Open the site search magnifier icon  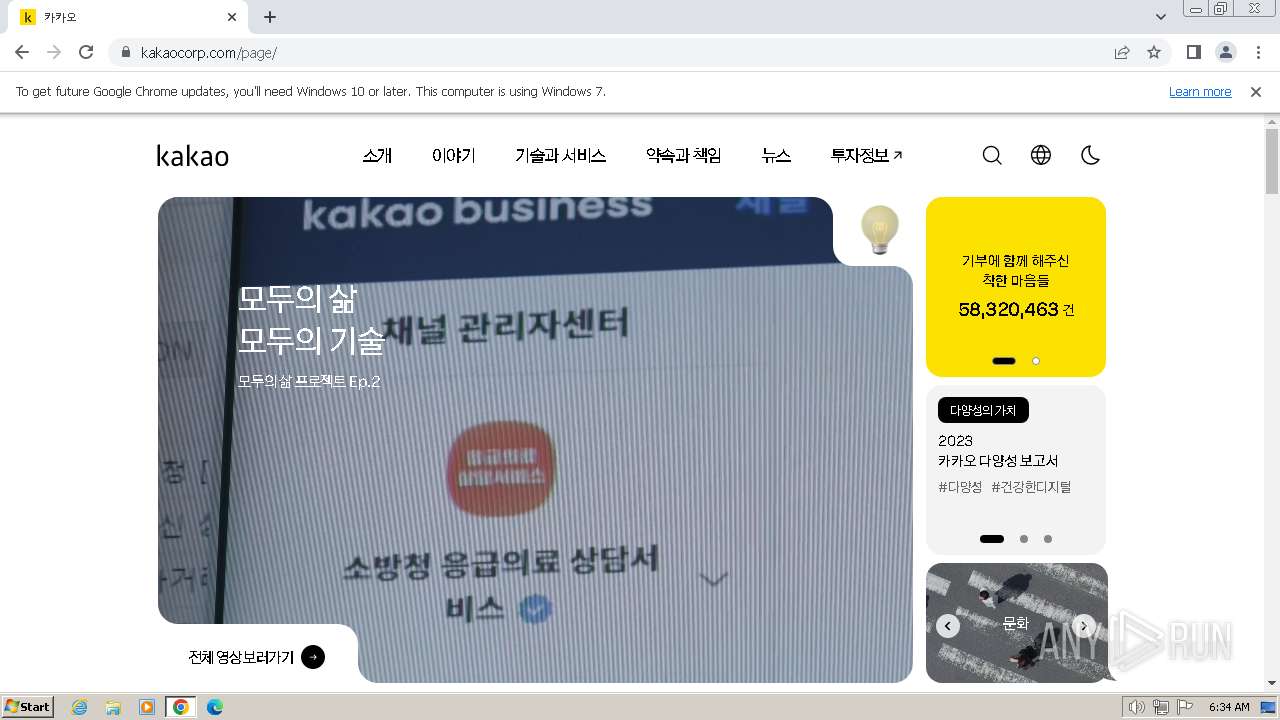pos(992,155)
